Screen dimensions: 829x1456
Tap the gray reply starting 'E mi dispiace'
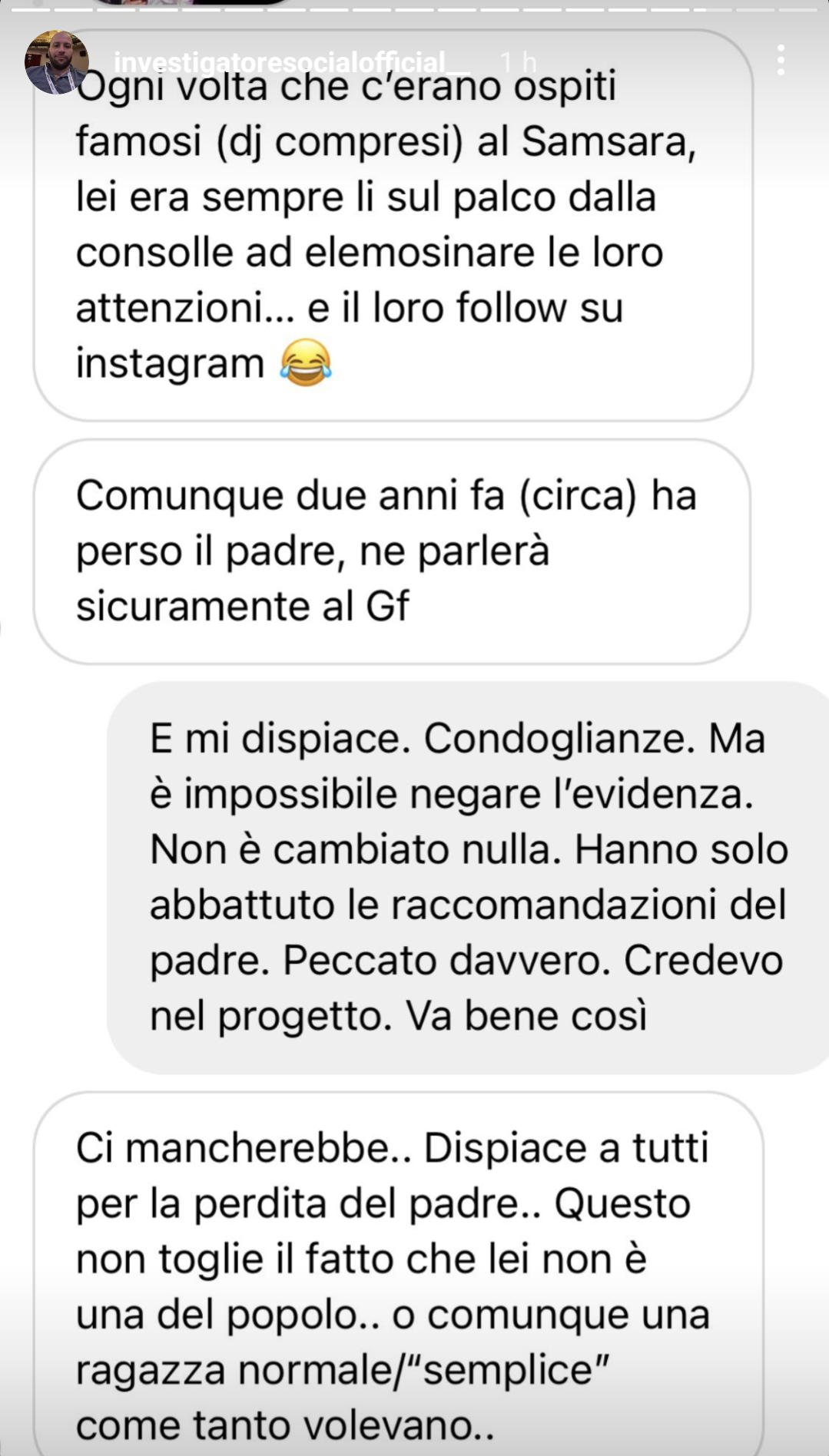468,877
